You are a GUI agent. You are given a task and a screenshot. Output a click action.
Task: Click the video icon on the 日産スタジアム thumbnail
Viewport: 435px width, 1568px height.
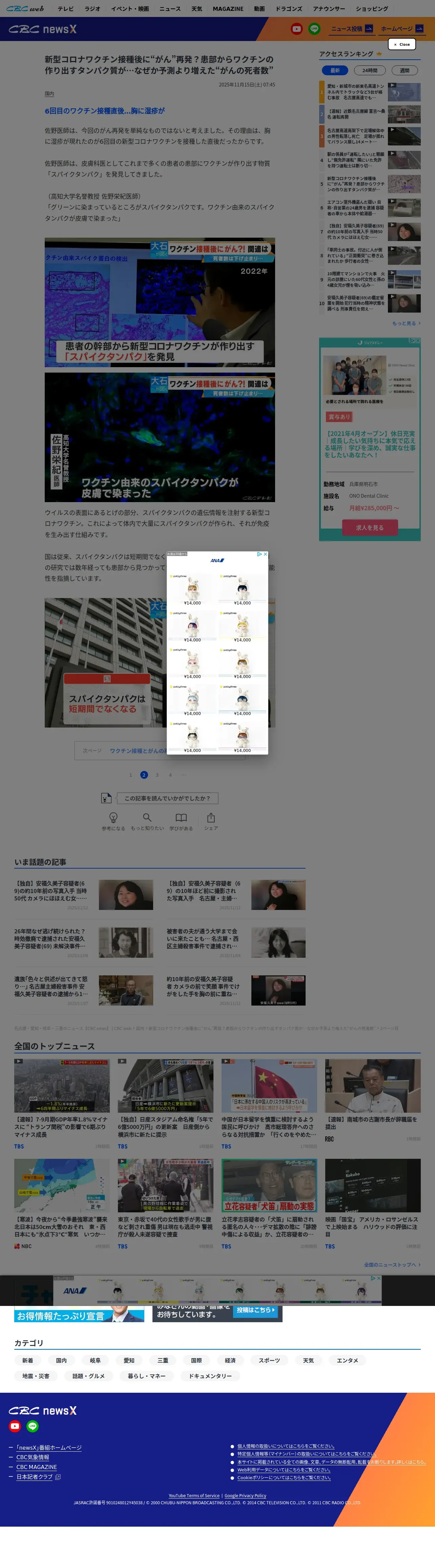[122, 1061]
